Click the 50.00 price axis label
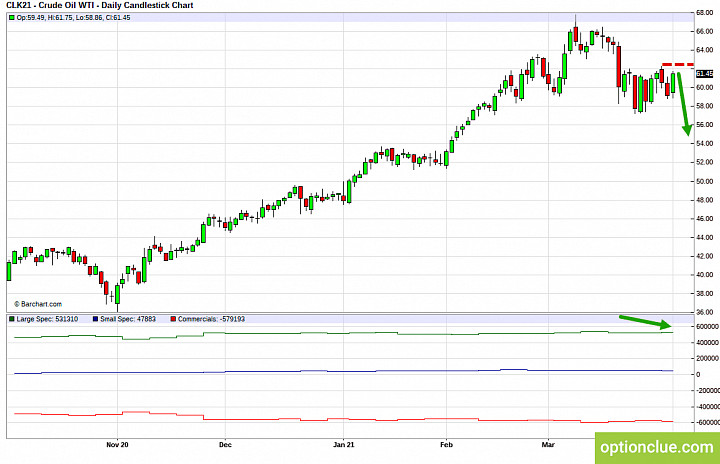Image resolution: width=720 pixels, height=464 pixels. 704,181
